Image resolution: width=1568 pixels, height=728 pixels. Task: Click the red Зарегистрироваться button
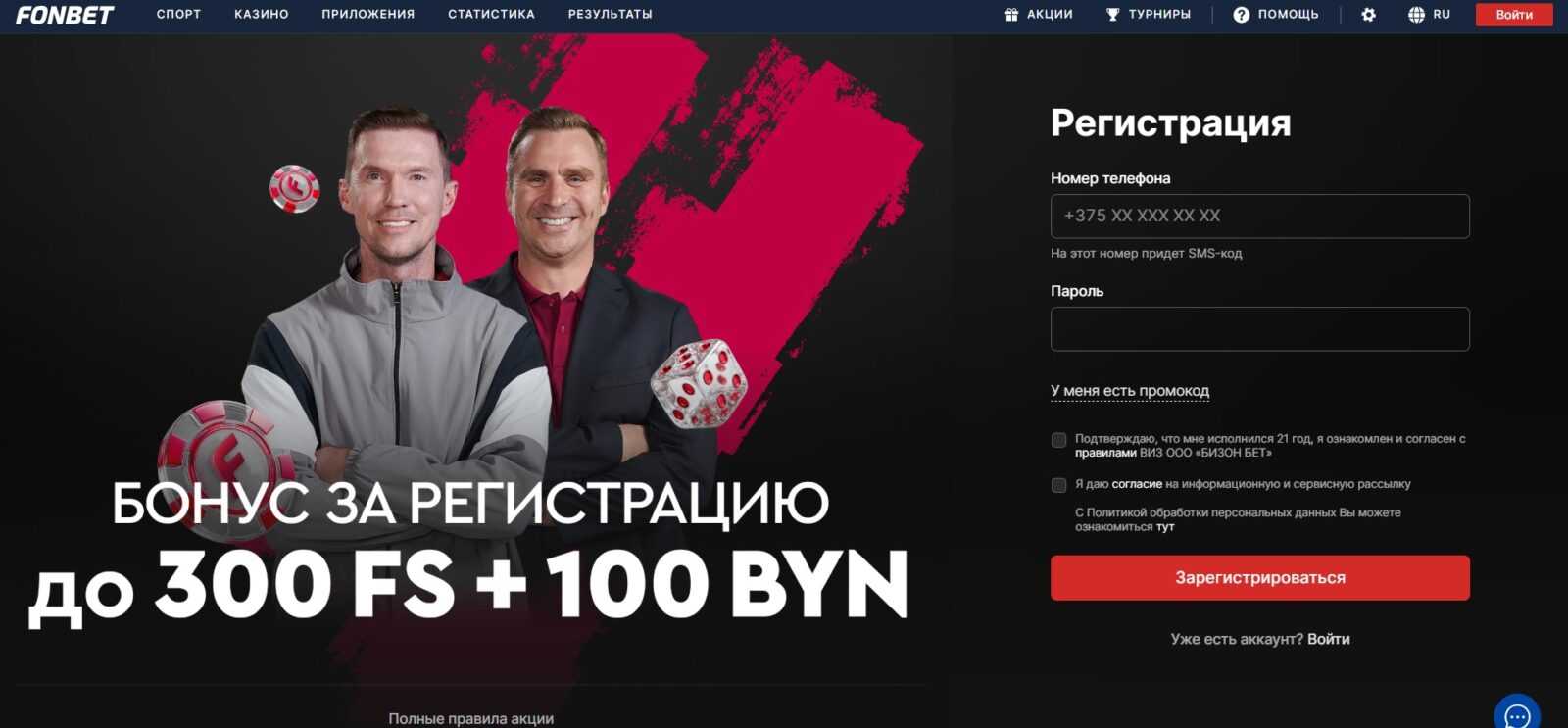tap(1260, 578)
